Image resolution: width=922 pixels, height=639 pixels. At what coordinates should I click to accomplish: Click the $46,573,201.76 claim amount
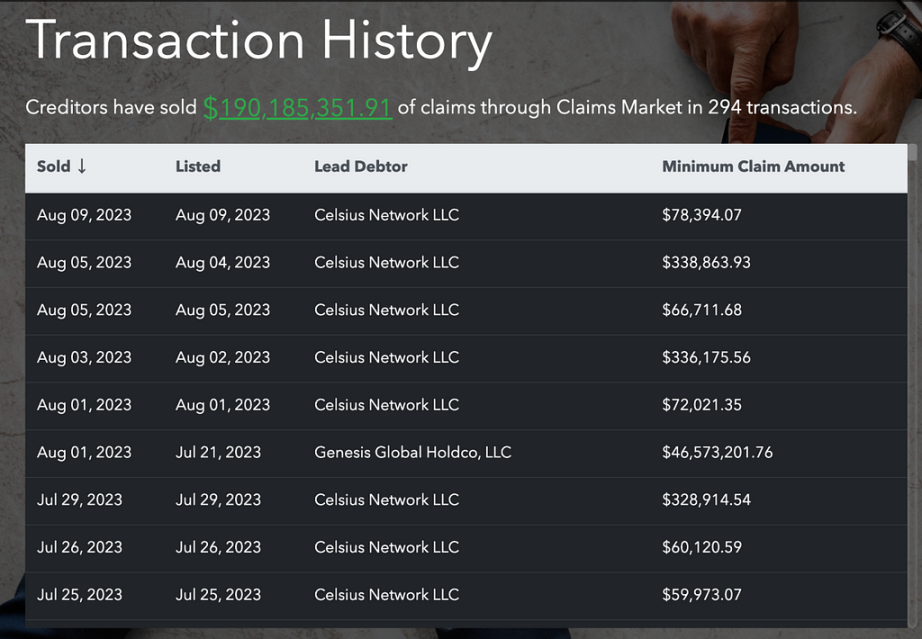coord(717,453)
